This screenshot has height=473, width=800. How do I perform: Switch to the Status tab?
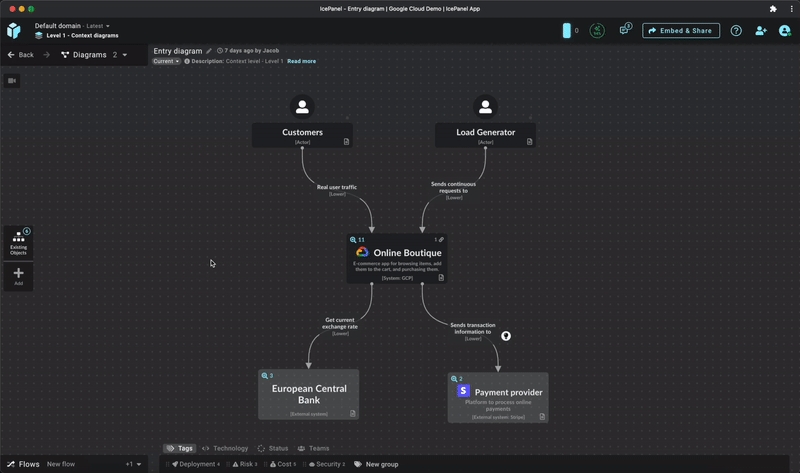pyautogui.click(x=273, y=449)
